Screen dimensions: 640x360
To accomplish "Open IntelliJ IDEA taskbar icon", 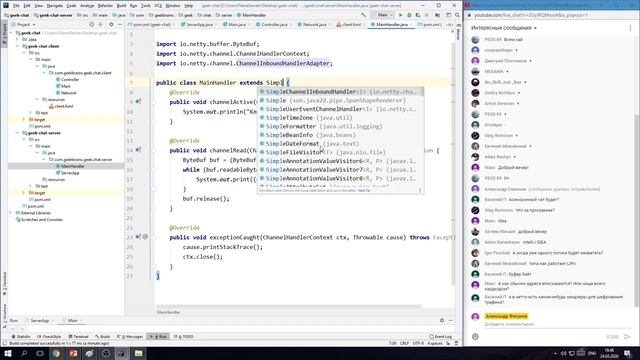I will point(122,353).
